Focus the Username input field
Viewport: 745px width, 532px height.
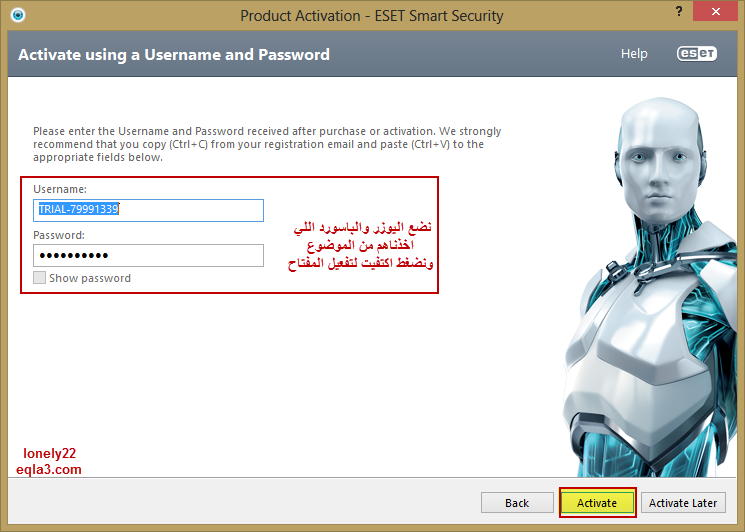click(148, 210)
